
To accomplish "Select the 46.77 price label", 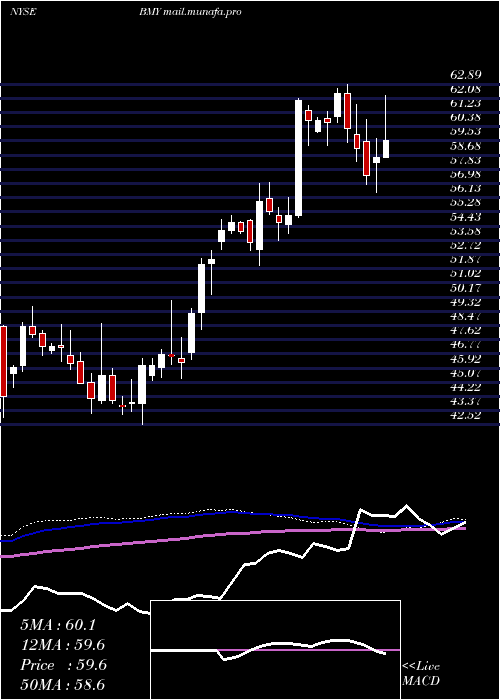I will point(468,344).
